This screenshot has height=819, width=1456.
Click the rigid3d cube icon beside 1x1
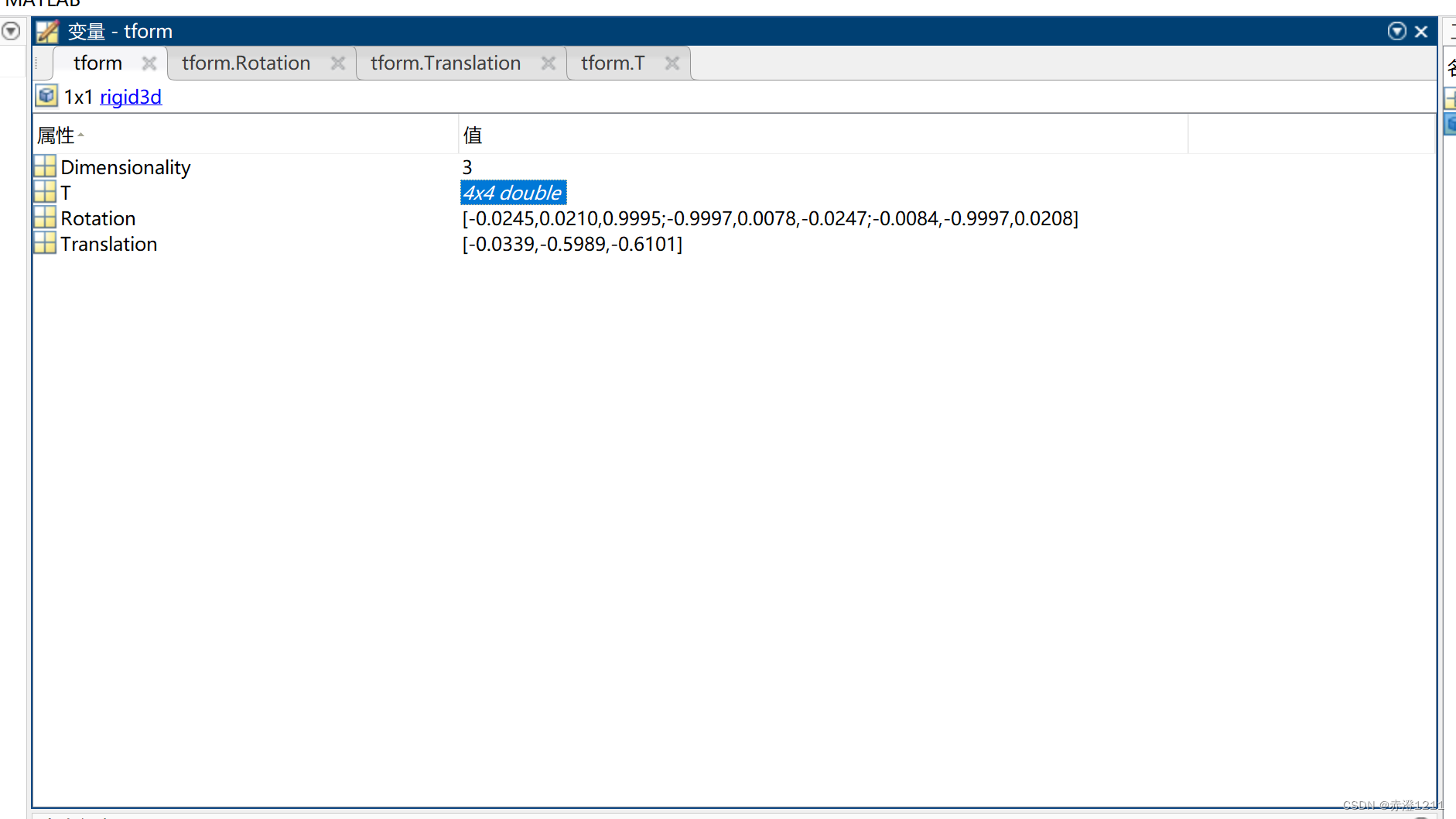46,95
